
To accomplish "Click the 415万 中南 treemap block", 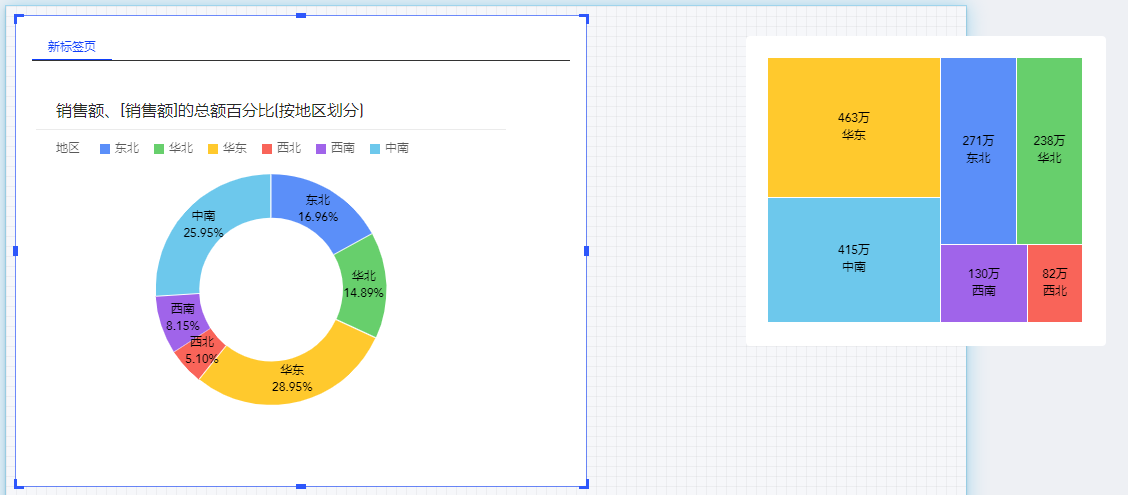I will (853, 259).
